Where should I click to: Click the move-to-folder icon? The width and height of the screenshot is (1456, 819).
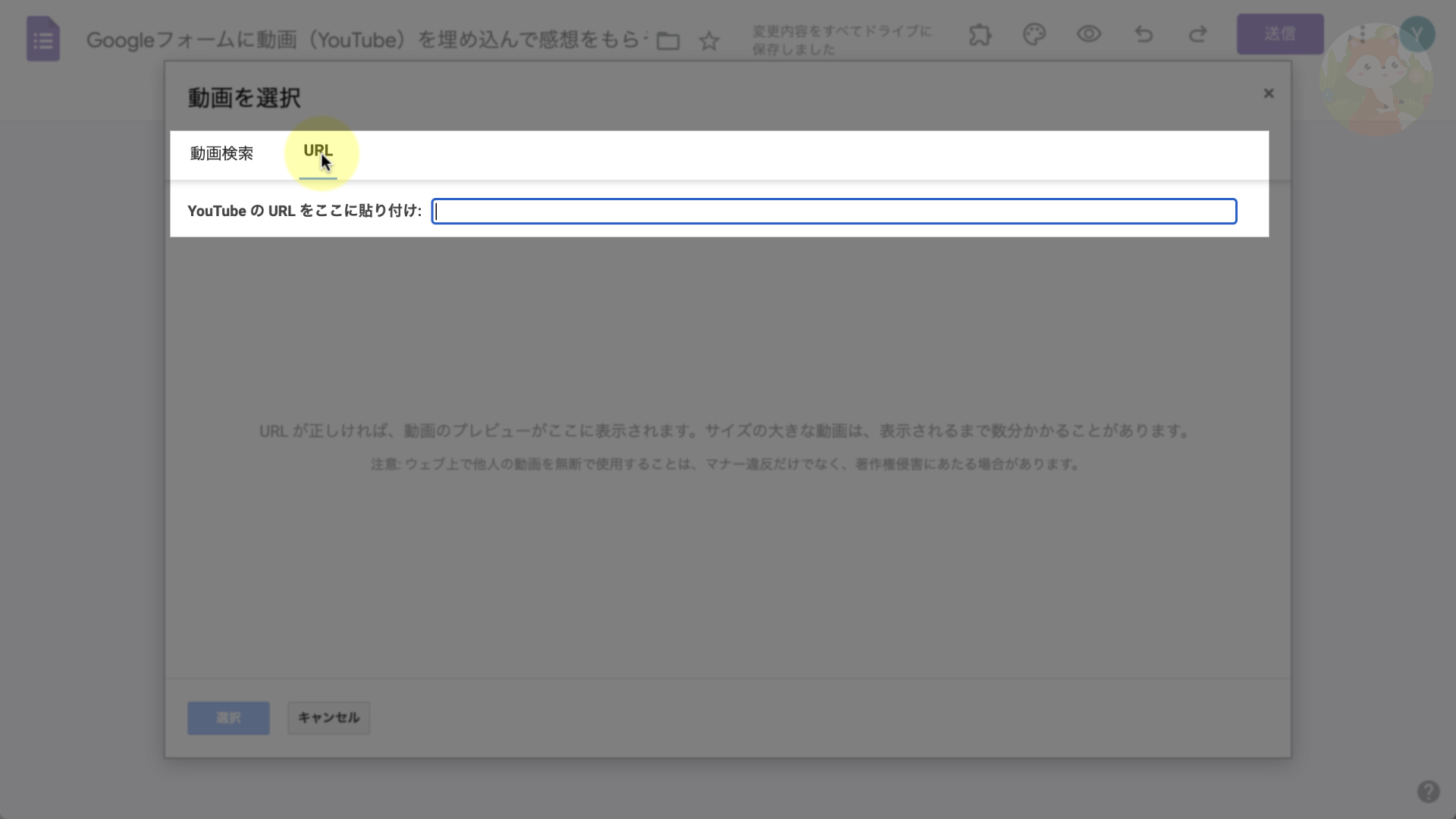tap(668, 40)
